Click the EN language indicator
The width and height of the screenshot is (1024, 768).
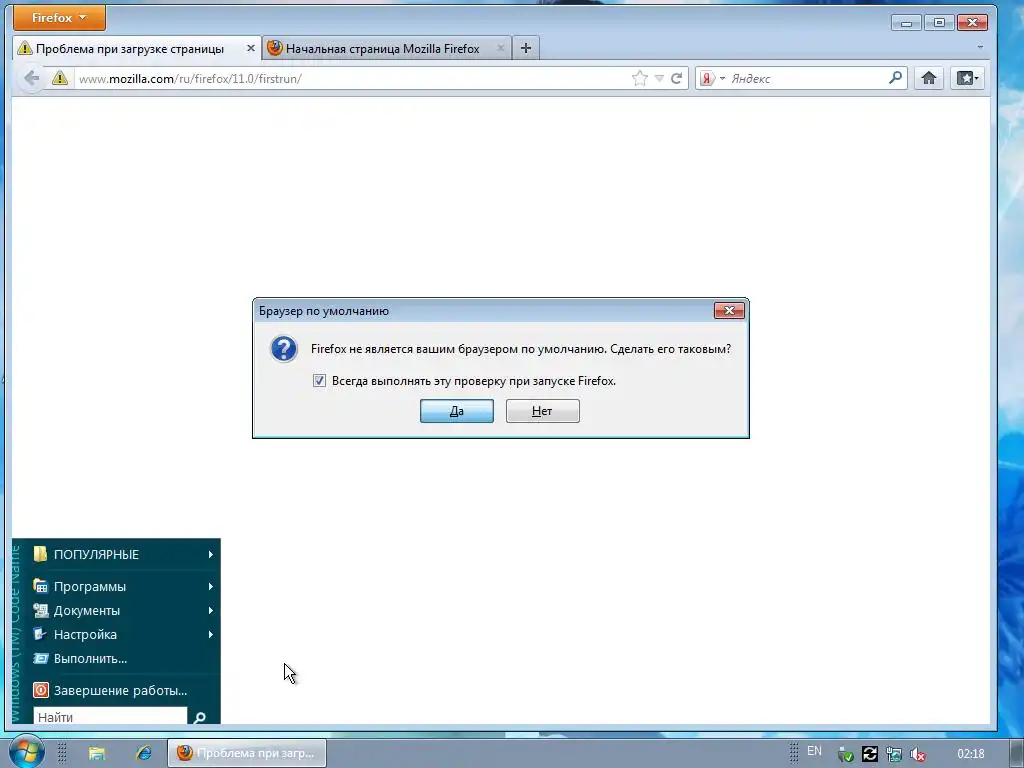pyautogui.click(x=814, y=751)
